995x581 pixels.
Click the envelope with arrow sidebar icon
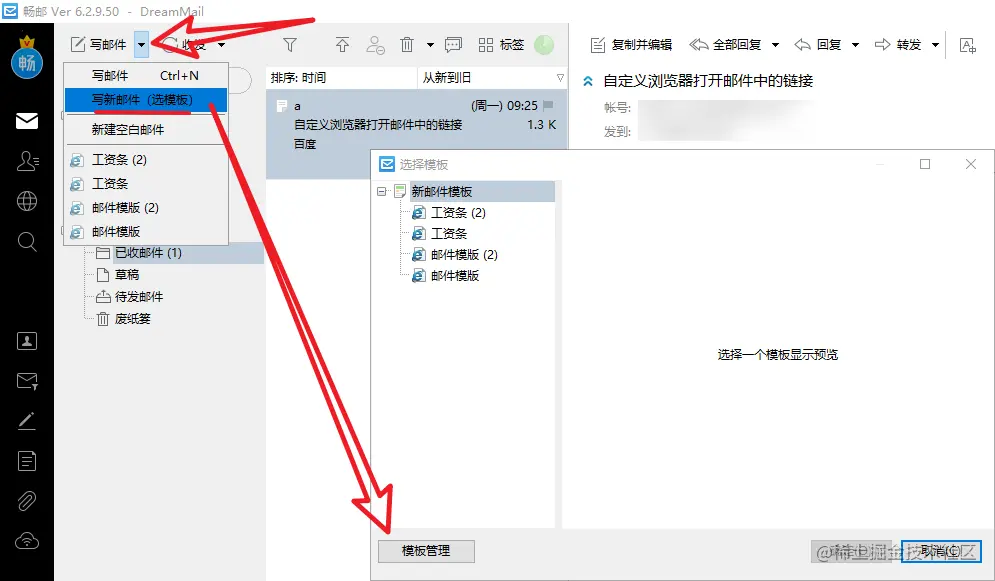click(27, 381)
